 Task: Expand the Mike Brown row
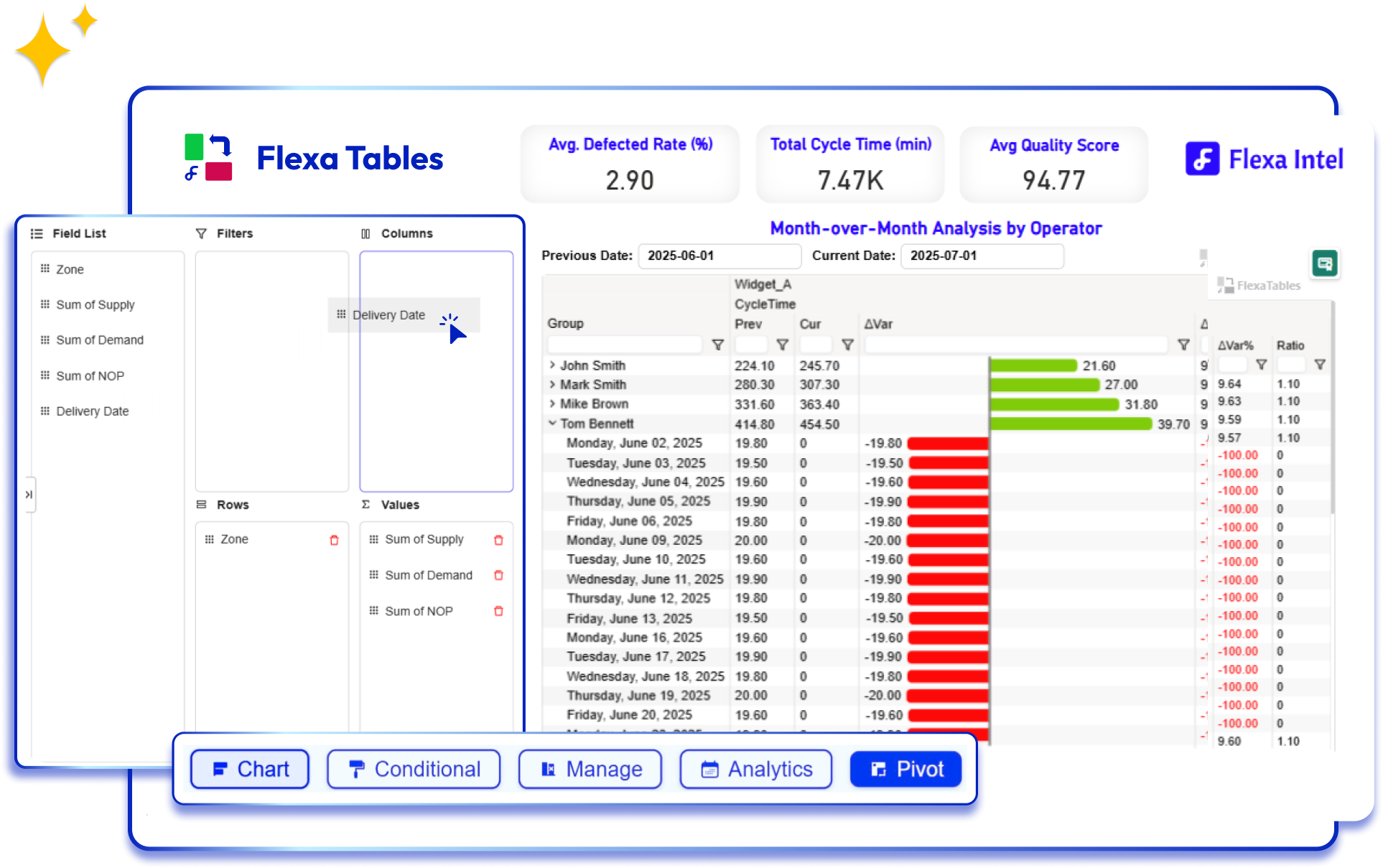pyautogui.click(x=551, y=404)
